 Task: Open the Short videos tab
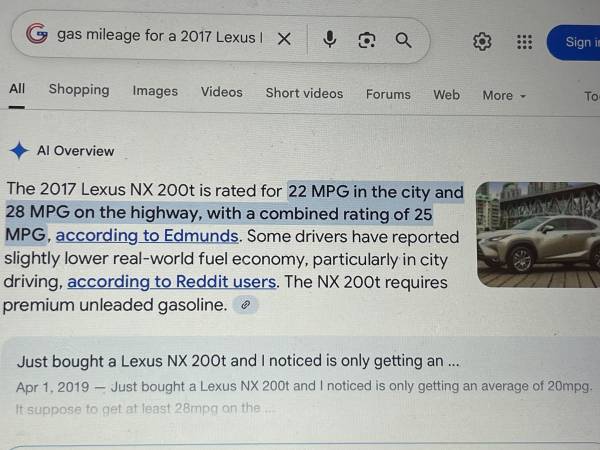(x=304, y=93)
